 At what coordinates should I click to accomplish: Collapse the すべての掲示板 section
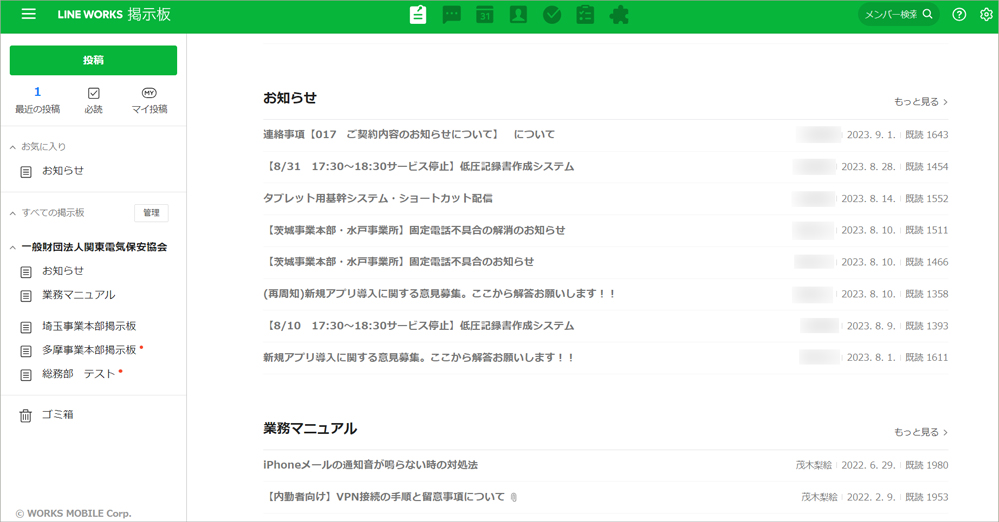pyautogui.click(x=13, y=213)
